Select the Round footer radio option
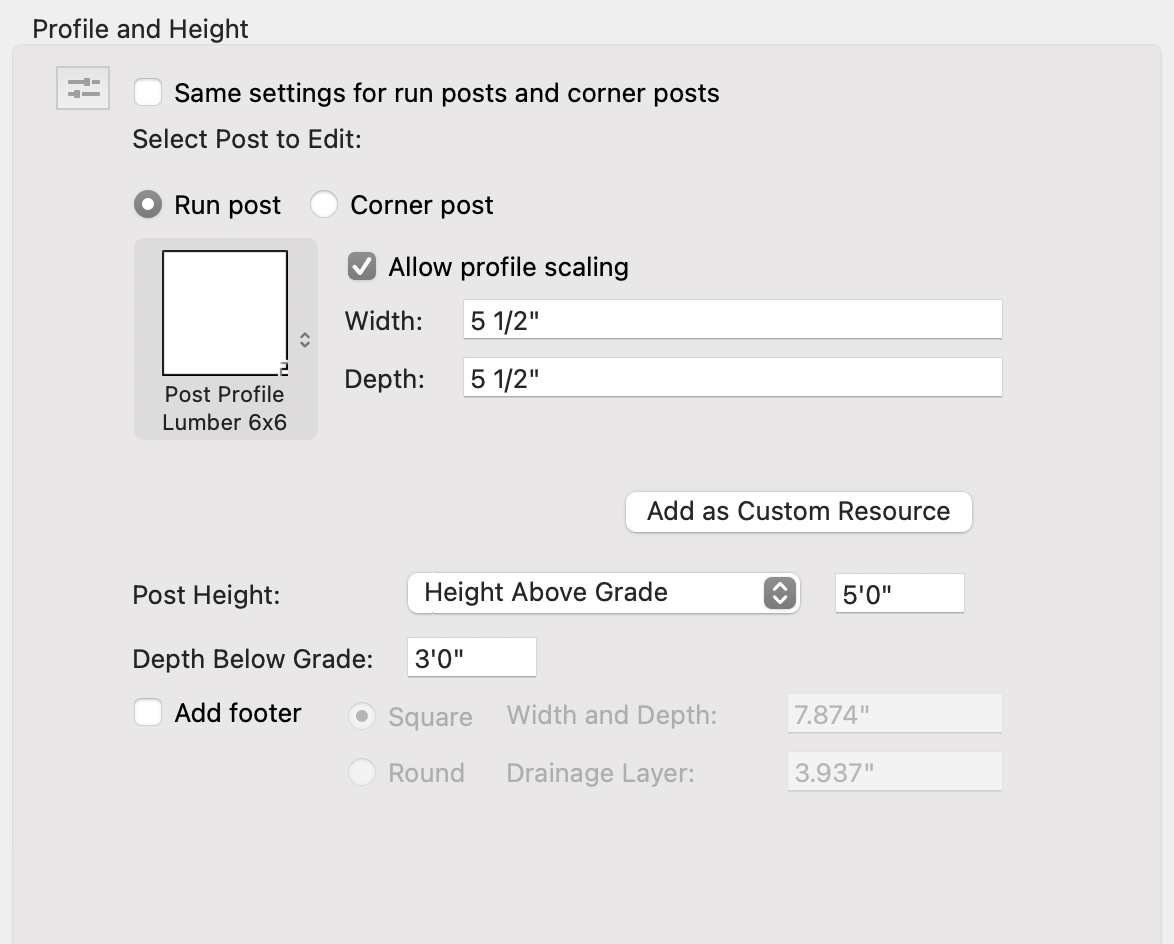The height and width of the screenshot is (944, 1174). pos(362,772)
